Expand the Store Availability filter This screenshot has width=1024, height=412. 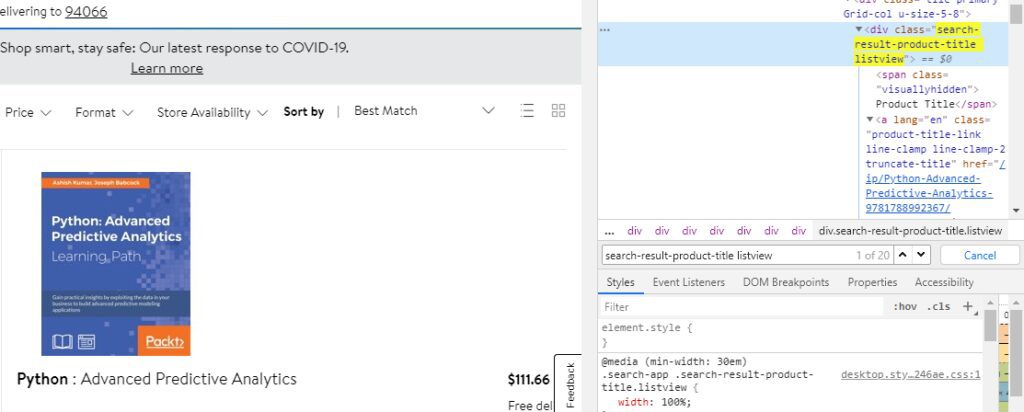click(212, 112)
